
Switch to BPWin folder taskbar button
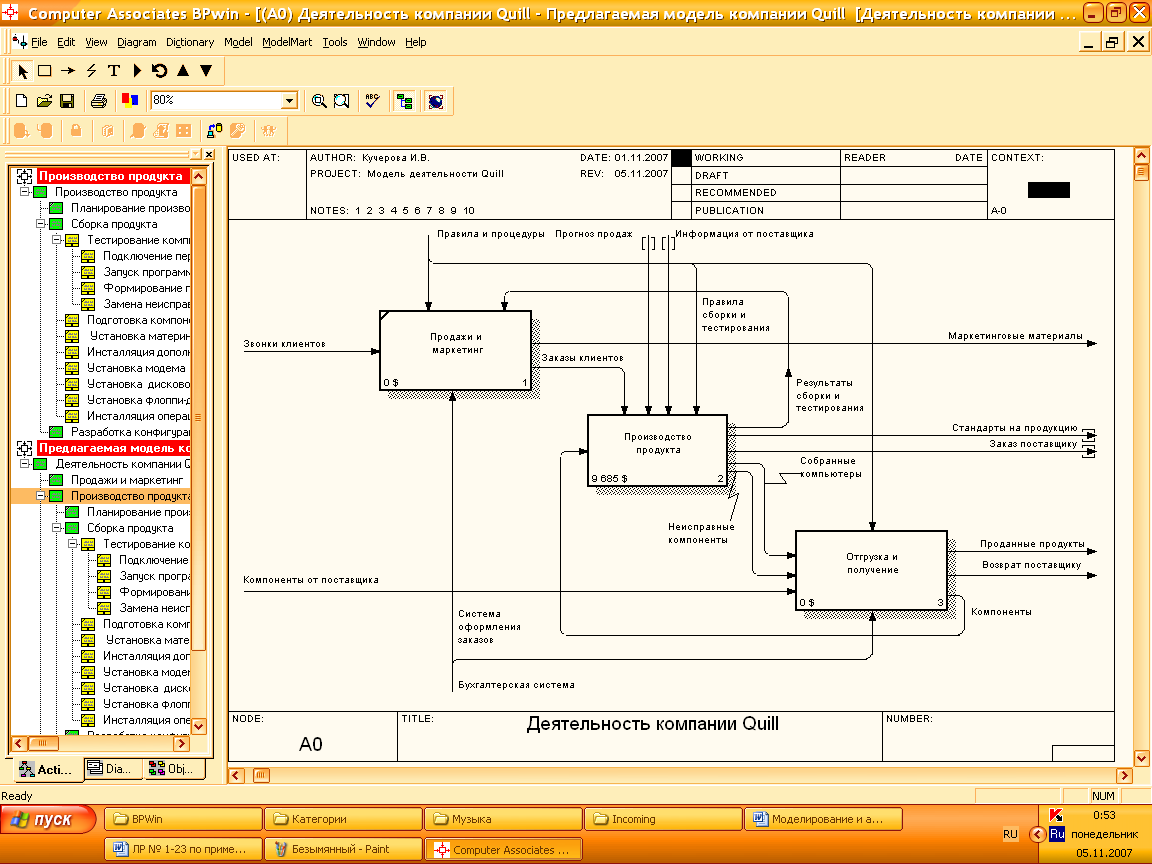pyautogui.click(x=183, y=818)
